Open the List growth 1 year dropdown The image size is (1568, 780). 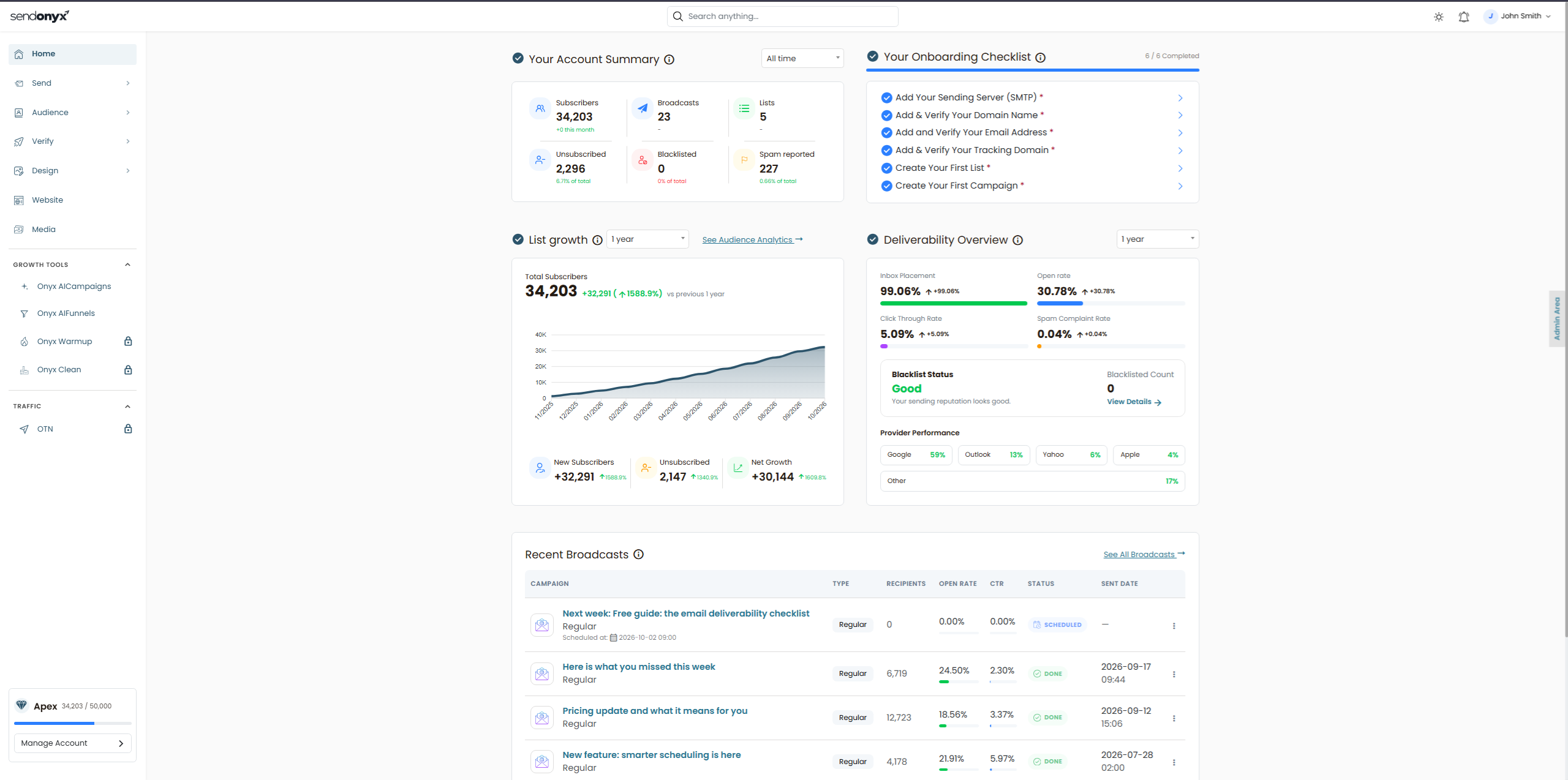point(648,239)
